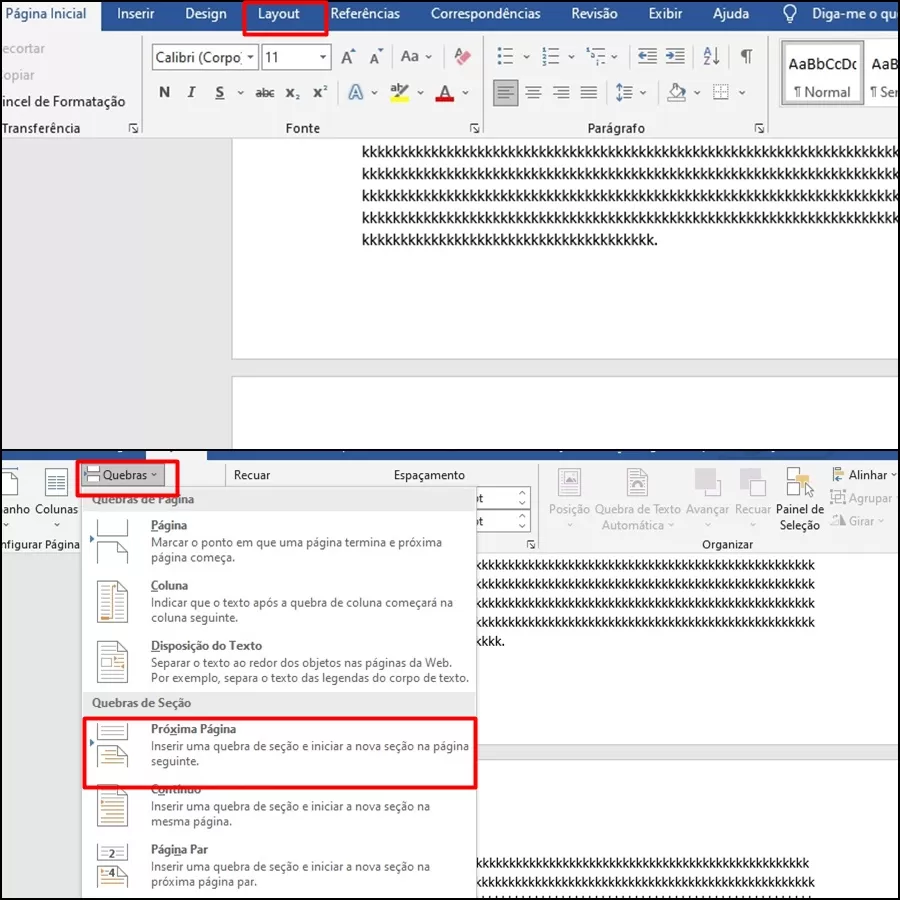The width and height of the screenshot is (900, 900).
Task: Click the shading paint bucket icon
Action: click(x=677, y=92)
